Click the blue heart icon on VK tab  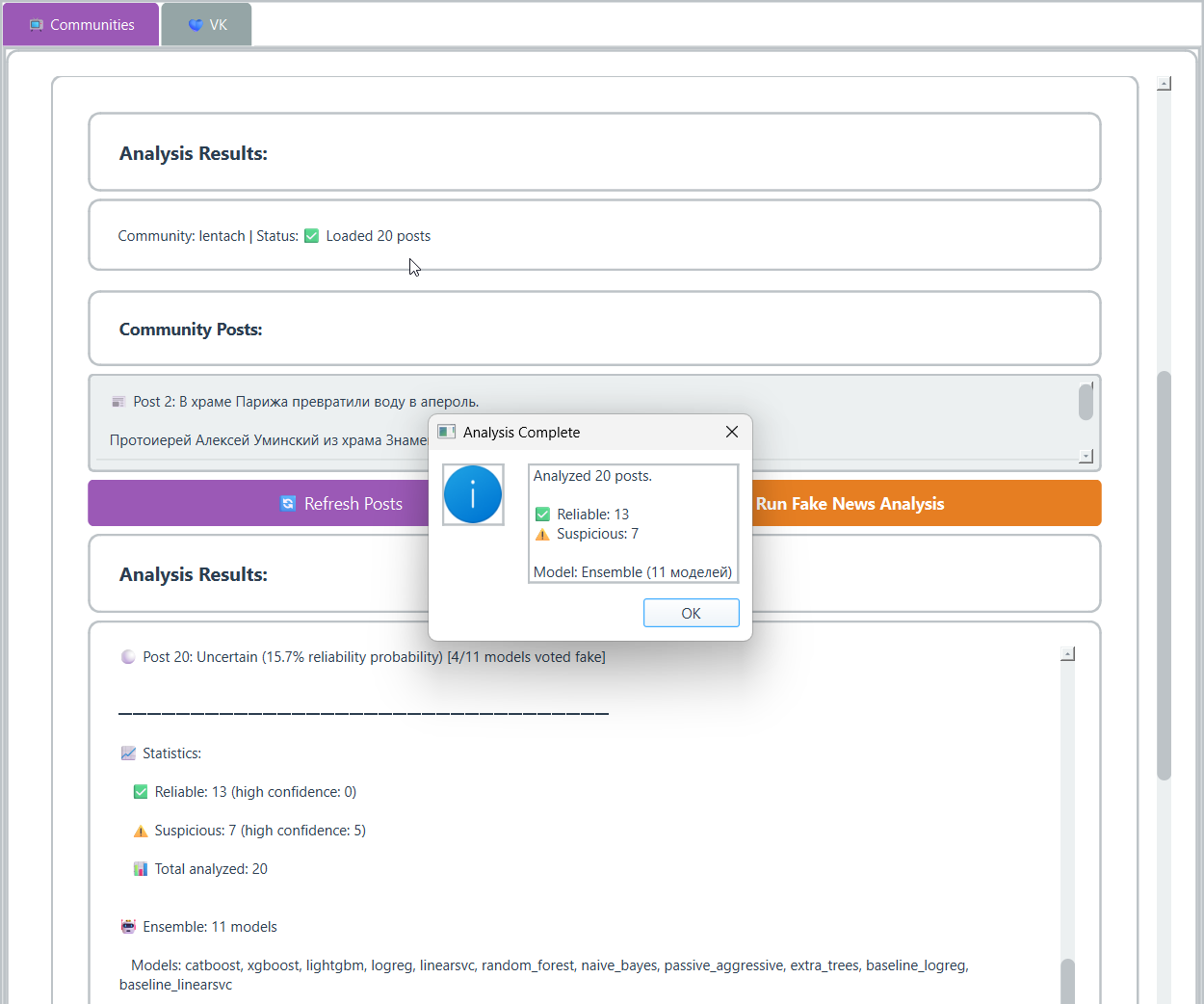[196, 25]
